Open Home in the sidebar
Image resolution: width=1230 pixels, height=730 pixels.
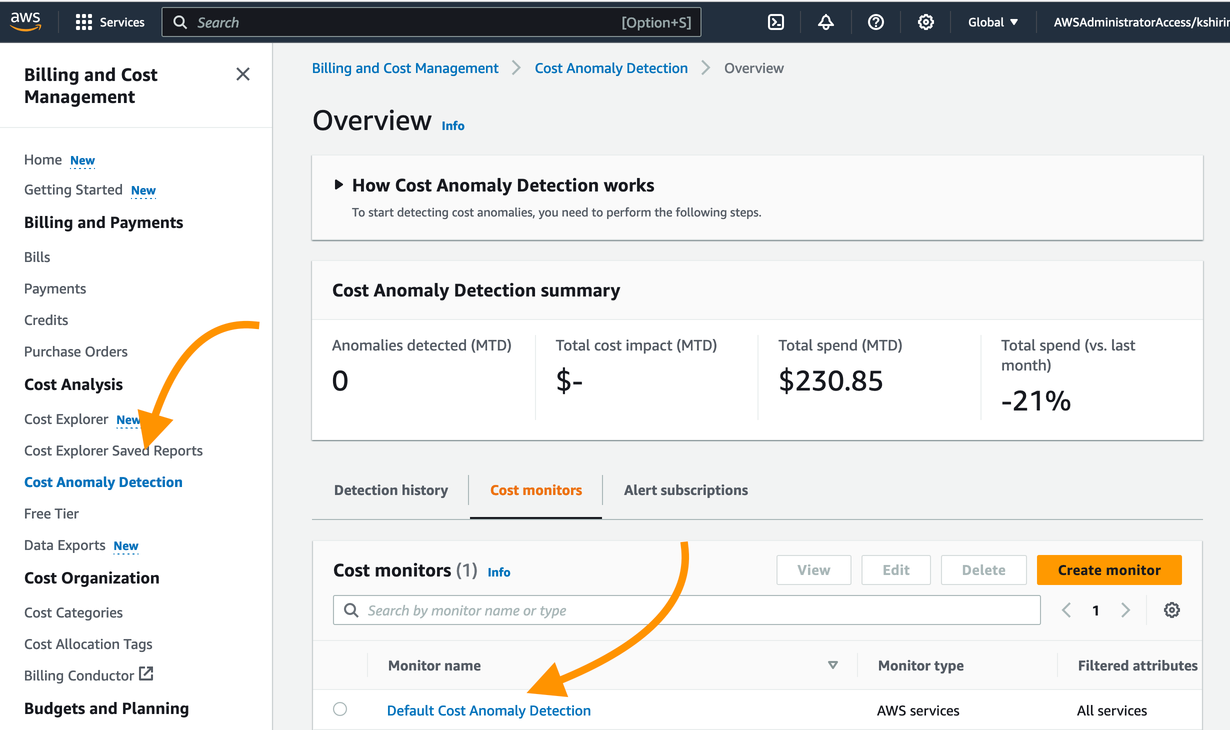pyautogui.click(x=43, y=159)
